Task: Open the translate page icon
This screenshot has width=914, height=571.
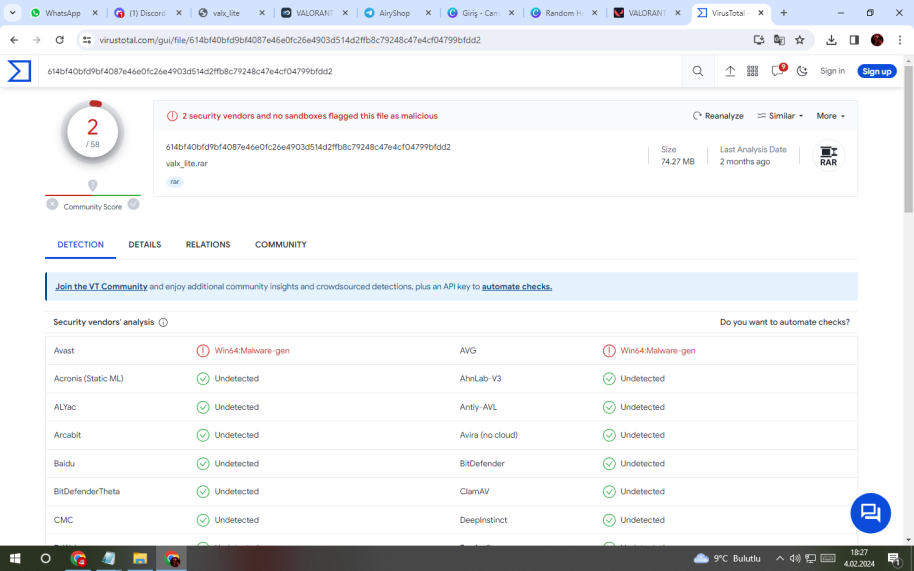Action: 779,40
